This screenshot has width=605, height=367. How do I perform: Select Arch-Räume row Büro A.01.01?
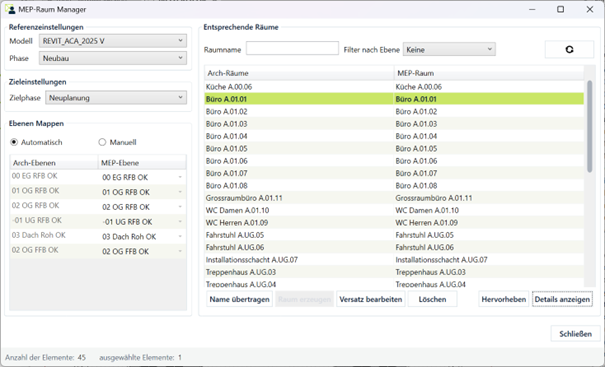click(299, 99)
